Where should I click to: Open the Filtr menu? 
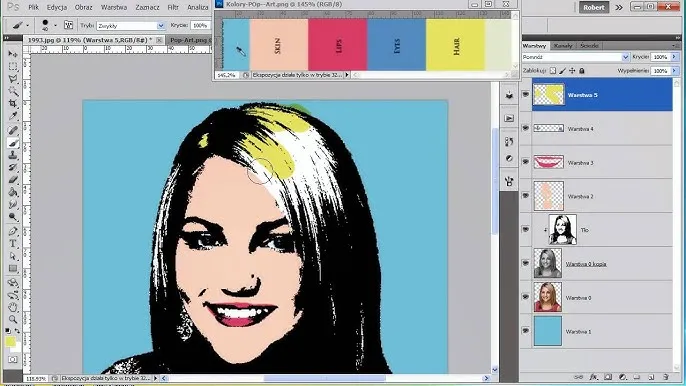click(x=173, y=7)
